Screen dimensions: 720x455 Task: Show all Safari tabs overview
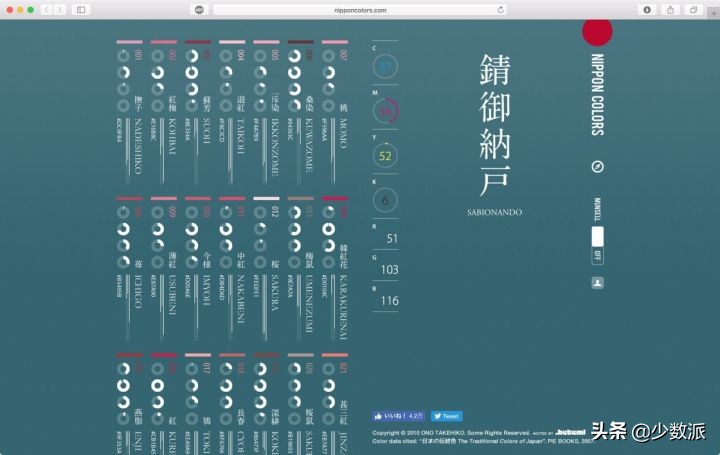point(693,10)
